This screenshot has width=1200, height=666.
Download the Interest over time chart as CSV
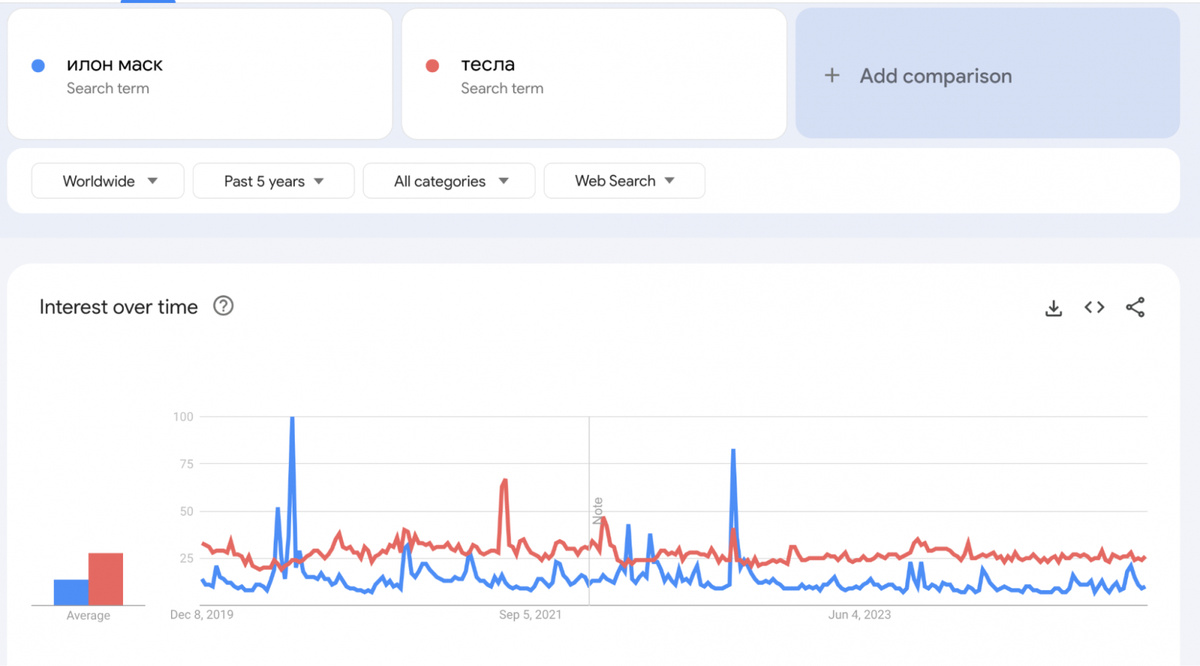coord(1053,307)
